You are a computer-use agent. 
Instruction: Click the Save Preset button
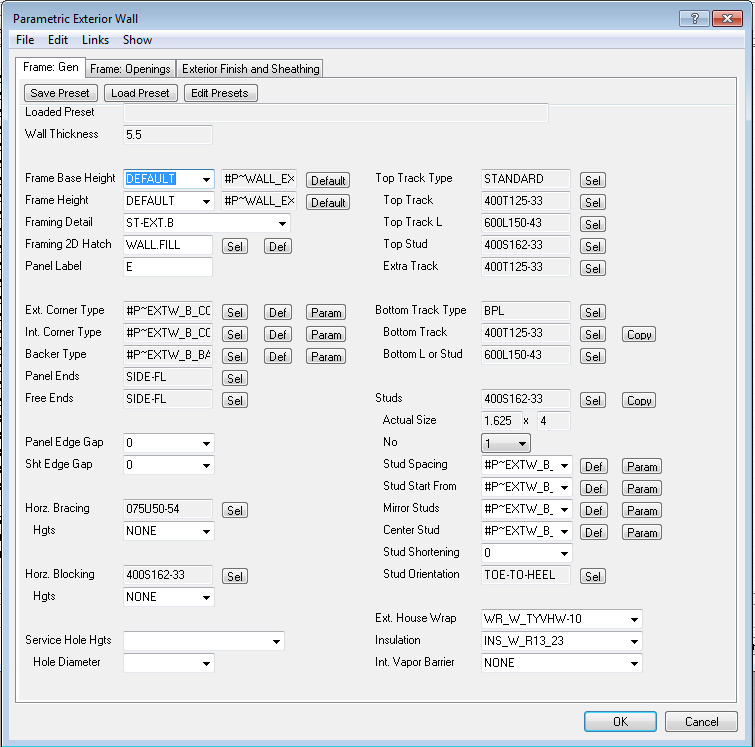pyautogui.click(x=60, y=93)
